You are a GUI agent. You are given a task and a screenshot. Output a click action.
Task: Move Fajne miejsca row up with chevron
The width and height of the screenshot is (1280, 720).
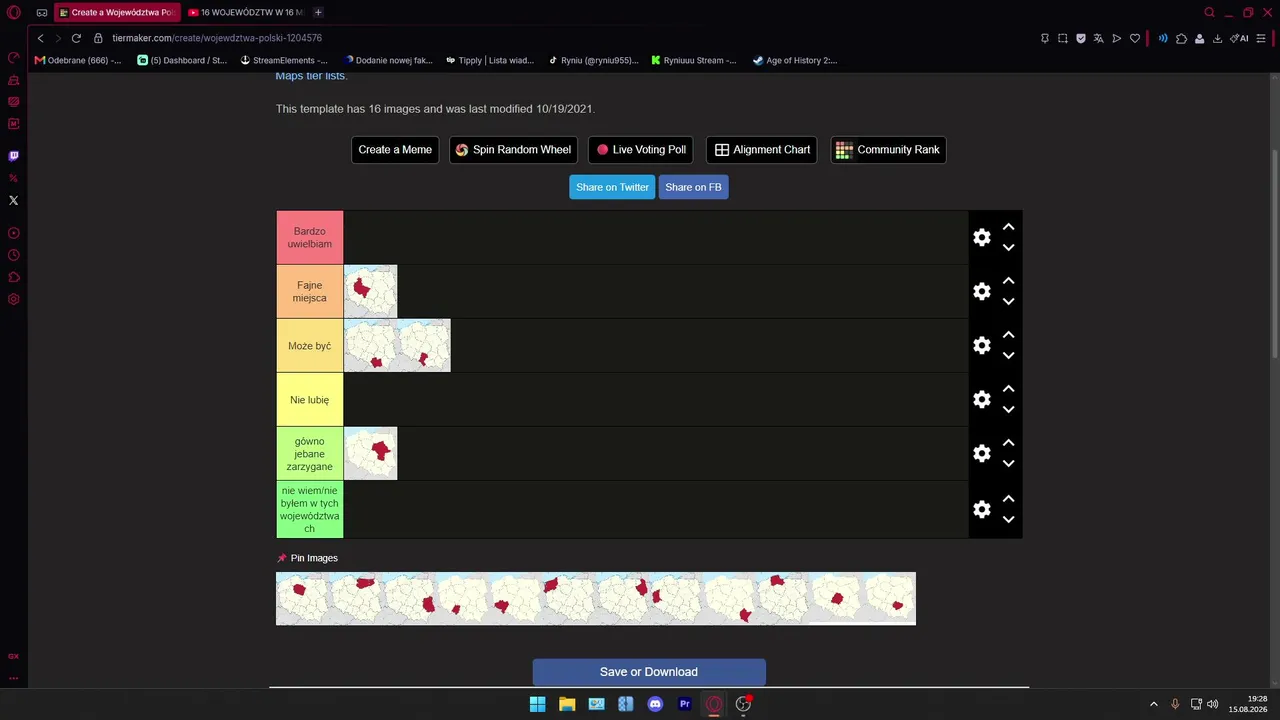[x=1008, y=281]
